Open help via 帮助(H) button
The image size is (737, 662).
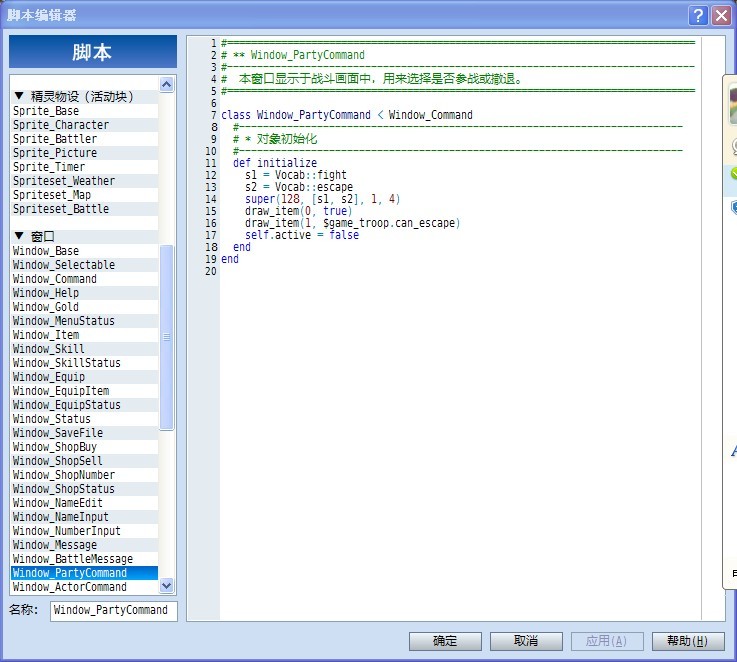point(688,641)
